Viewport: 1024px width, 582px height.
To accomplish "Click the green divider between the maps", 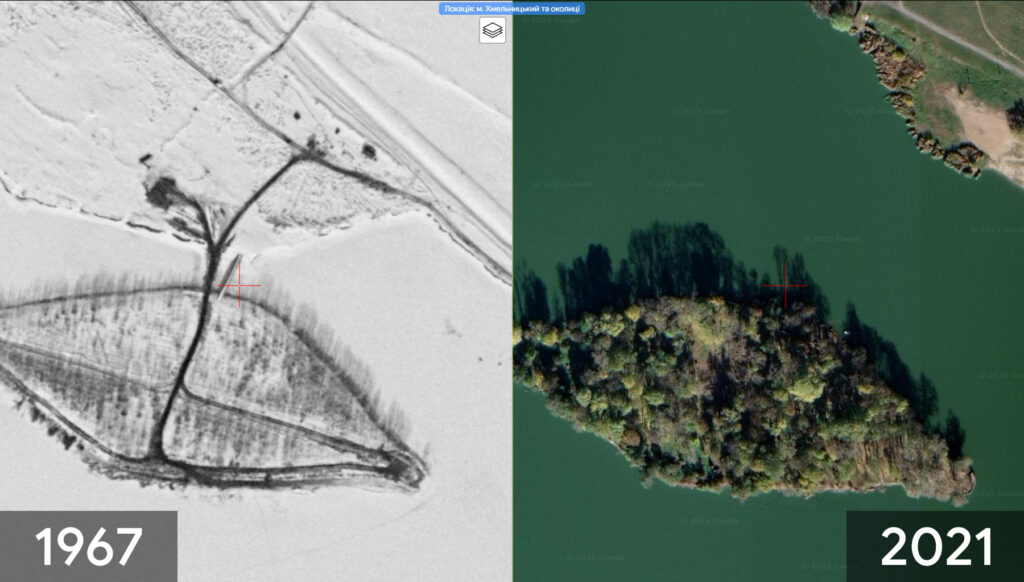I will [512, 300].
